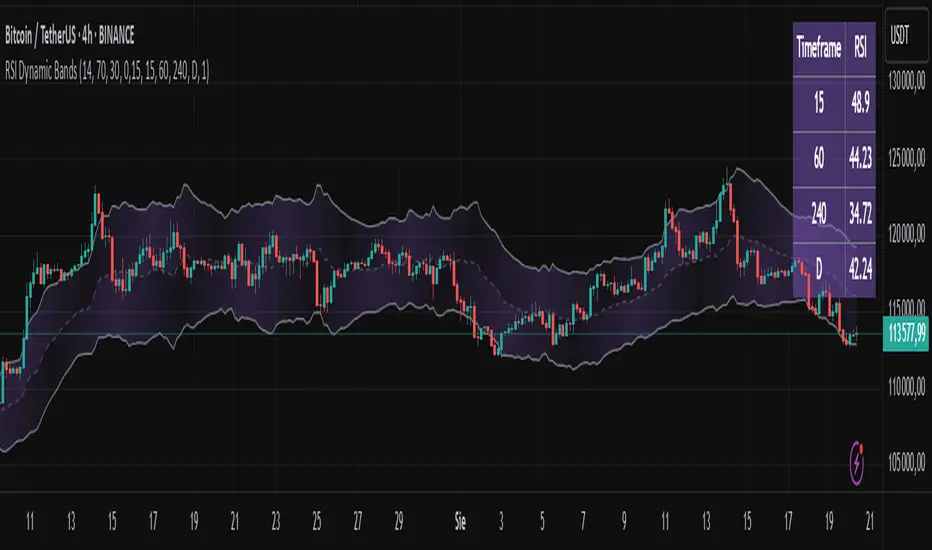Click the RSI column header cell

(861, 47)
